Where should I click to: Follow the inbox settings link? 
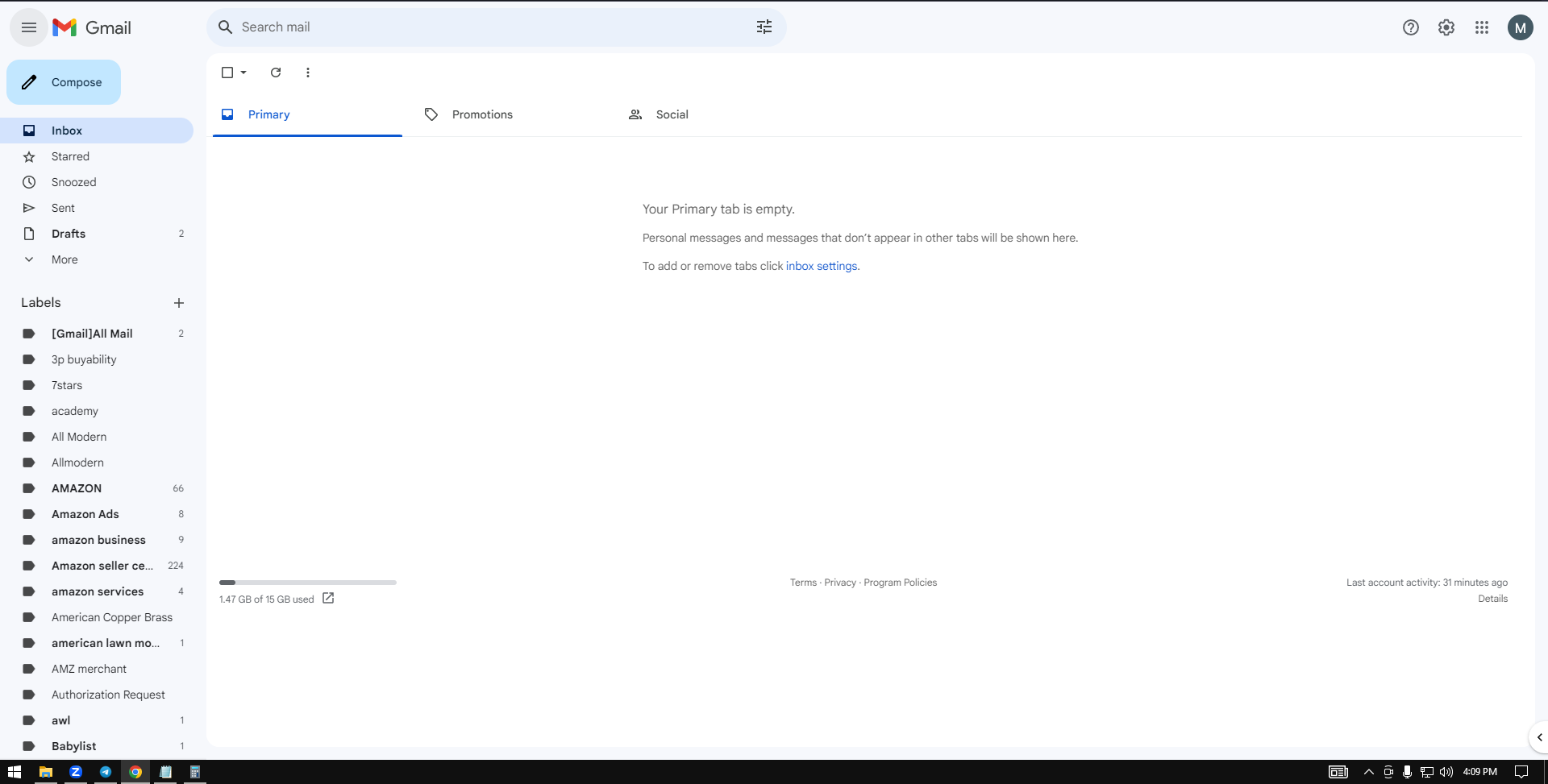822,266
